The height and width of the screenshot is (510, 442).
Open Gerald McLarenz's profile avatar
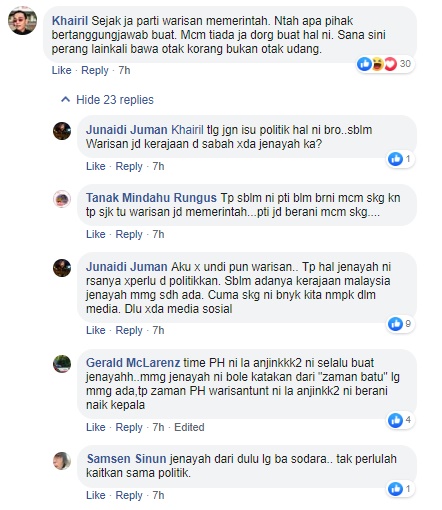pyautogui.click(x=62, y=364)
